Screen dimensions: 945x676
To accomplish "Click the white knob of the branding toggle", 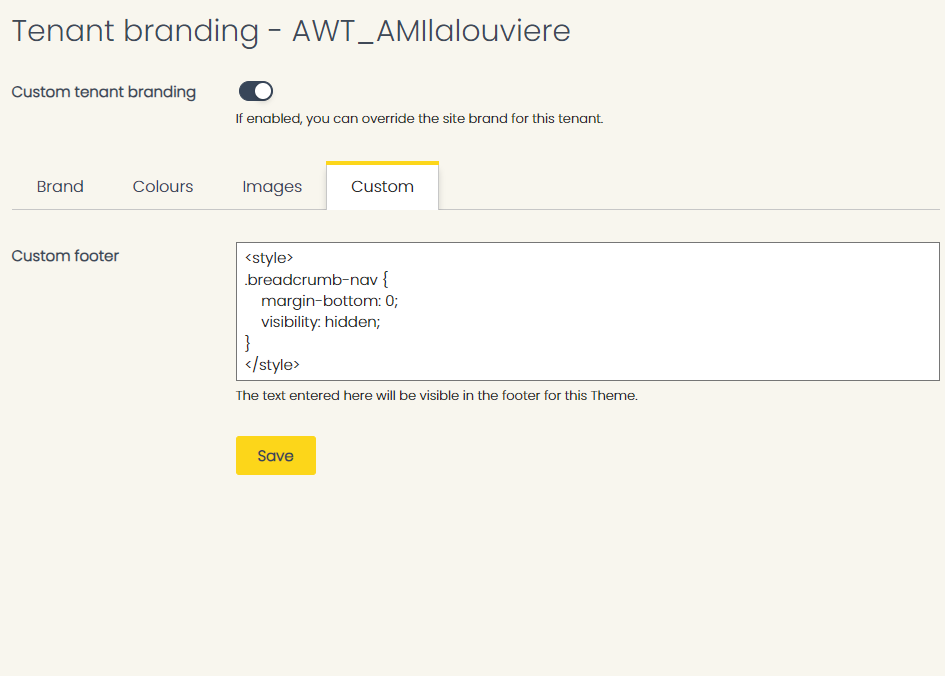I will point(263,92).
